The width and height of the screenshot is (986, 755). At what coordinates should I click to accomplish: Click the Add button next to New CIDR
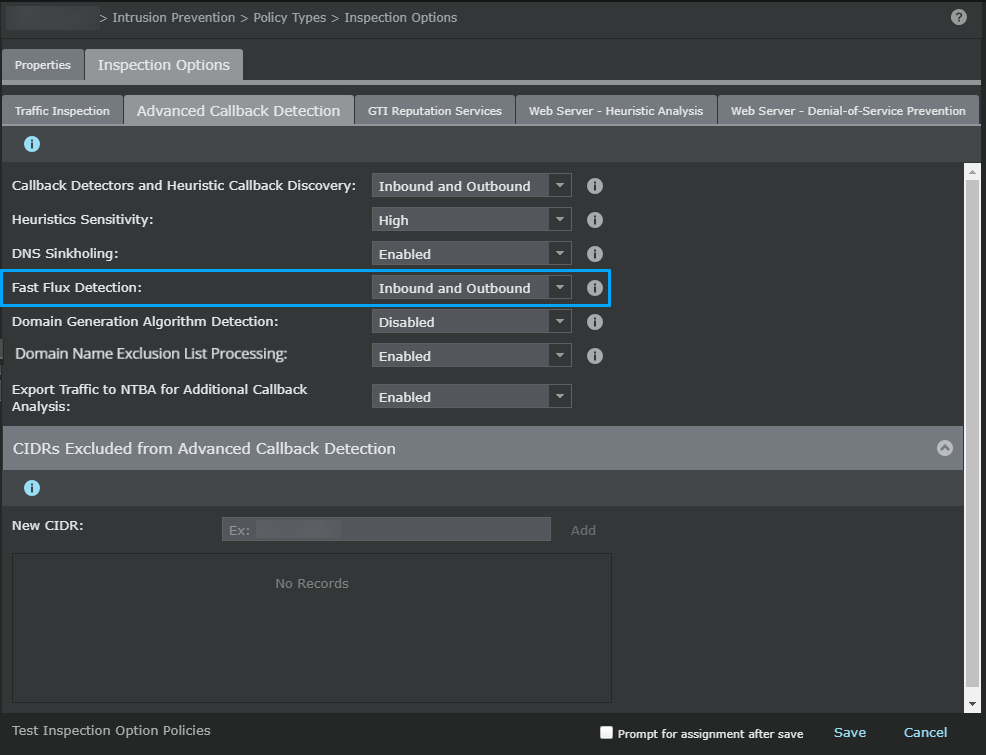coord(583,530)
